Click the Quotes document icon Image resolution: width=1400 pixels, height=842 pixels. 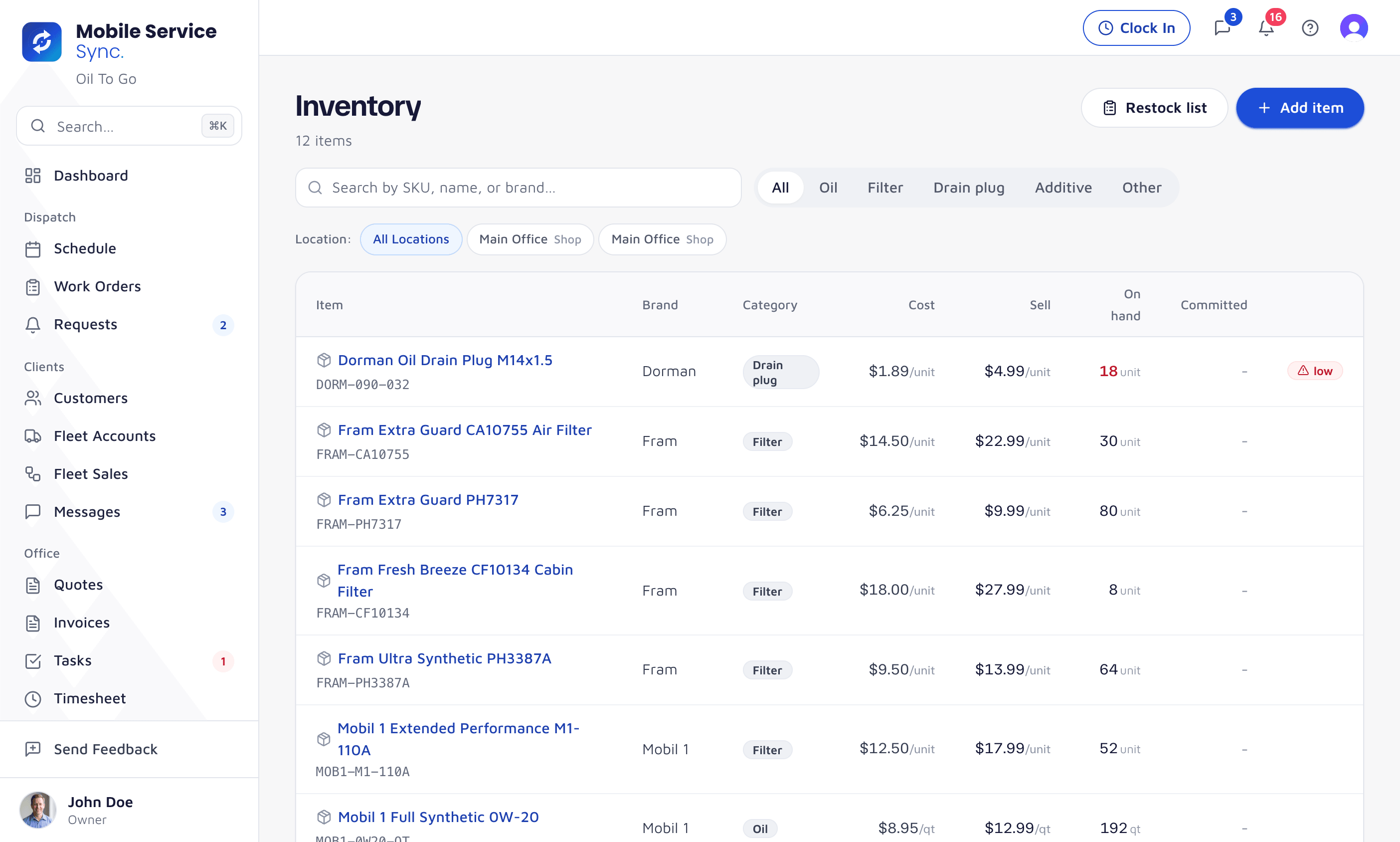tap(33, 585)
